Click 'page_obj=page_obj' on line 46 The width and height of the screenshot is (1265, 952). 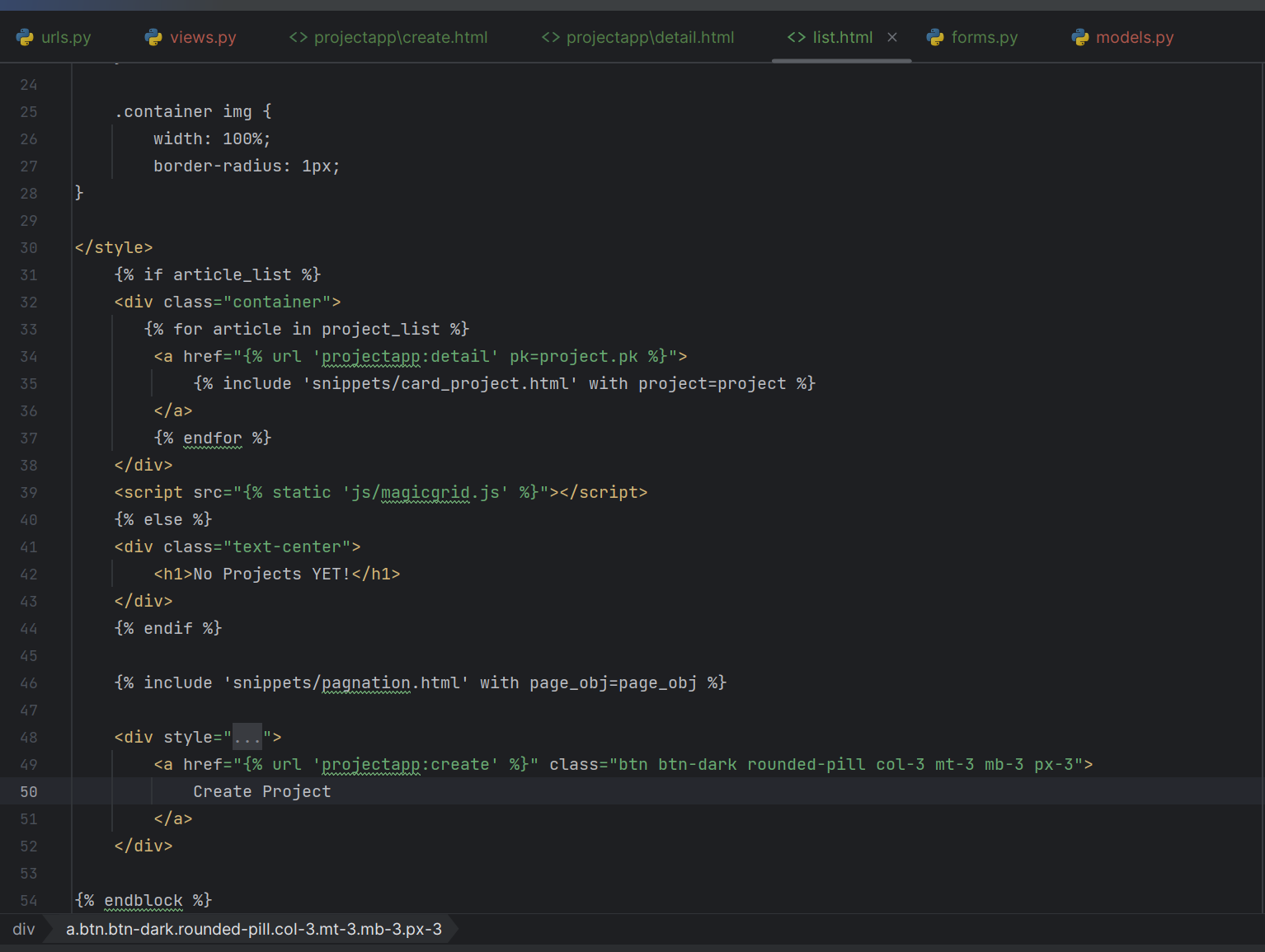click(x=614, y=683)
